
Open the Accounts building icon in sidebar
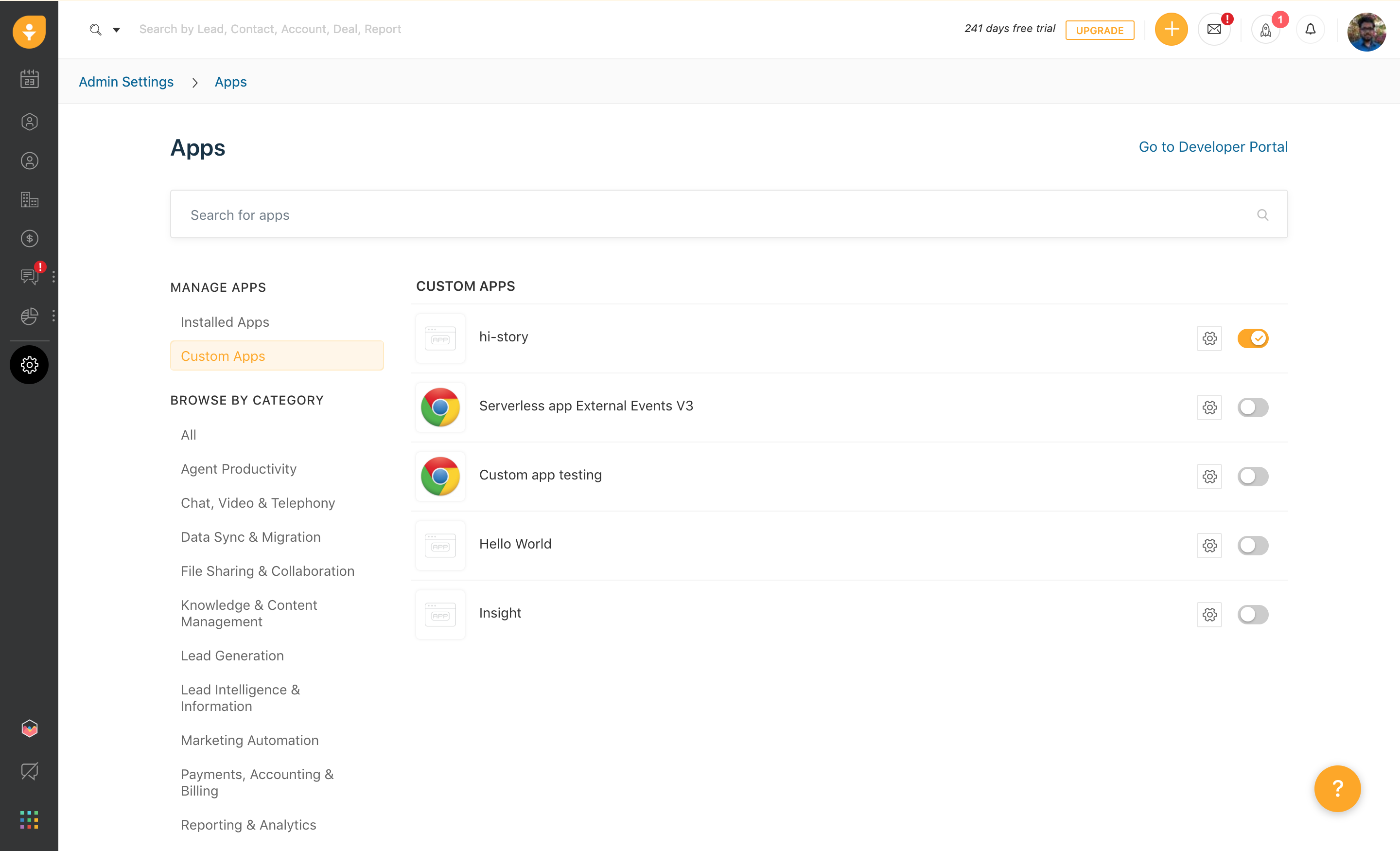pos(29,199)
